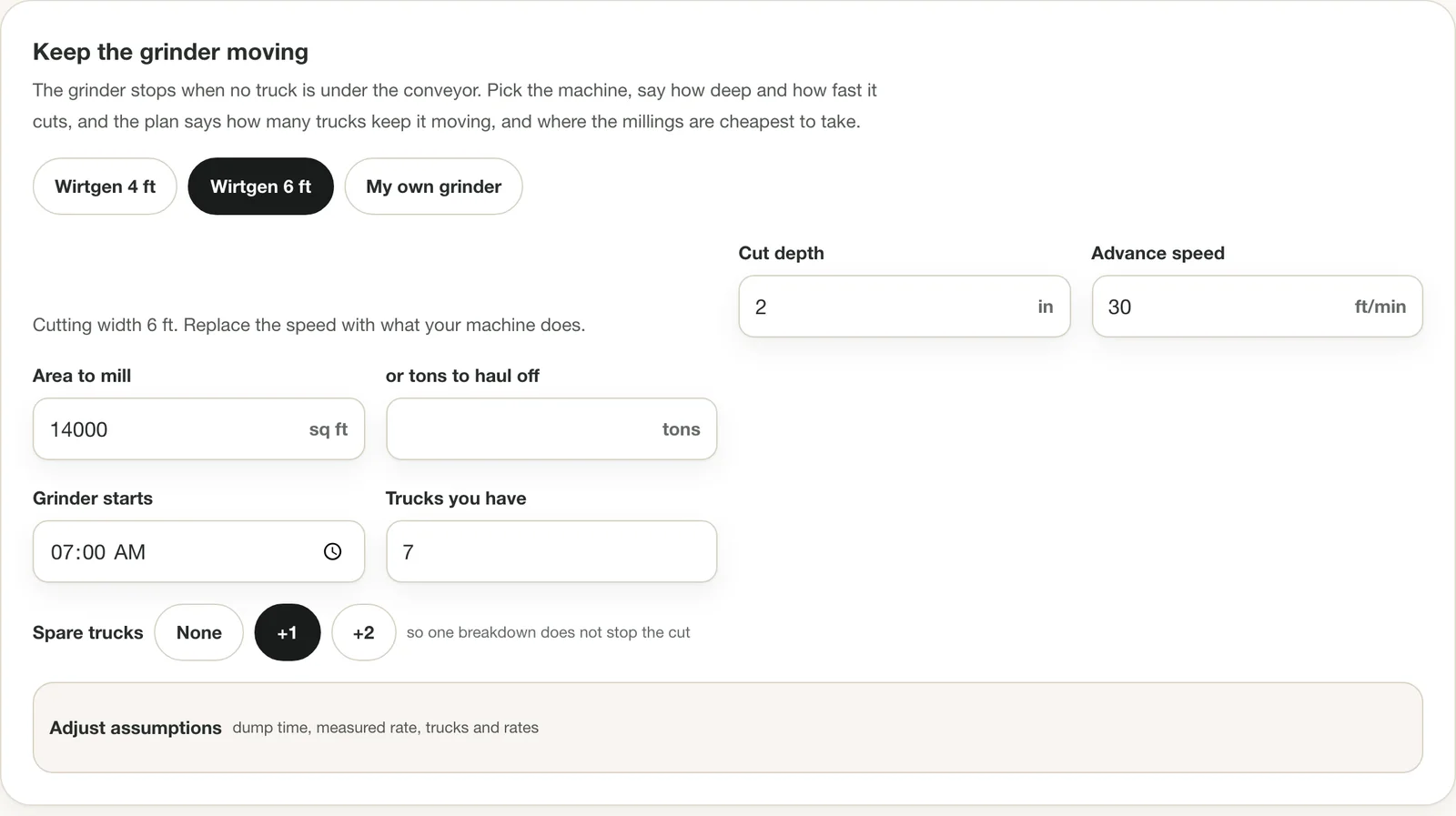Edit the Advance speed field
This screenshot has height=816, width=1456.
[x=1257, y=307]
